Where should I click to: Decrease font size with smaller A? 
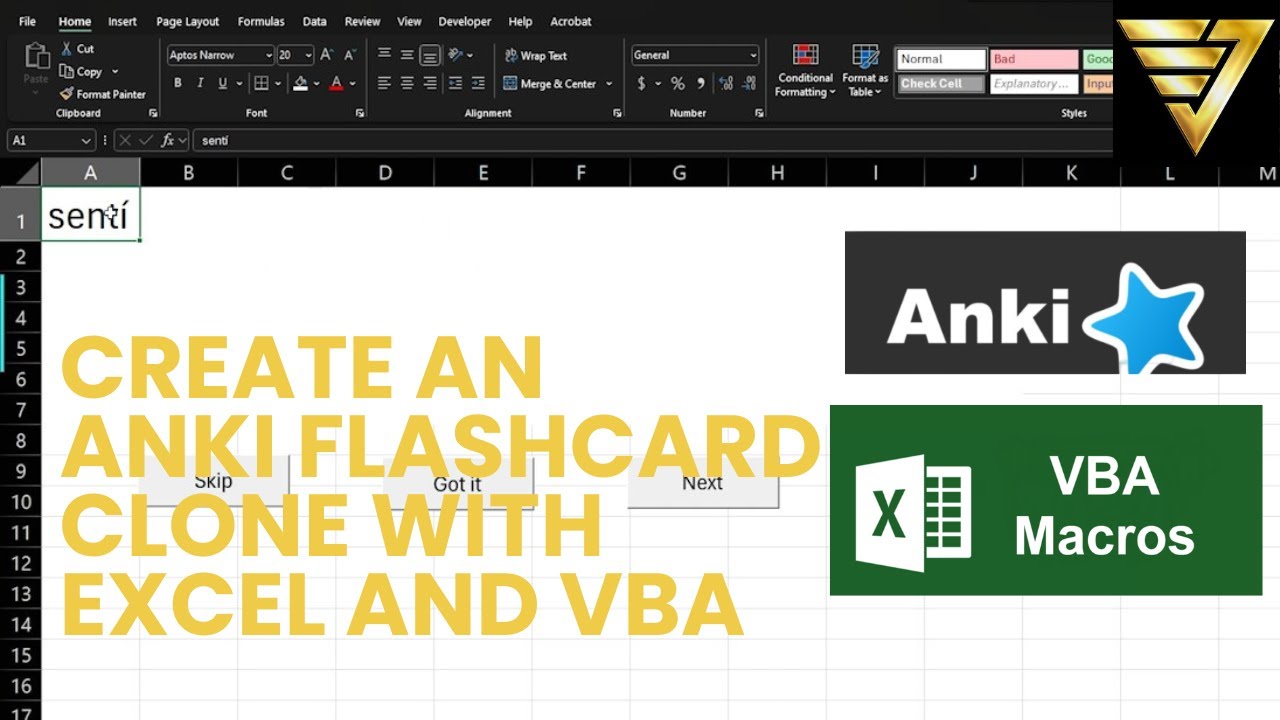tap(348, 55)
